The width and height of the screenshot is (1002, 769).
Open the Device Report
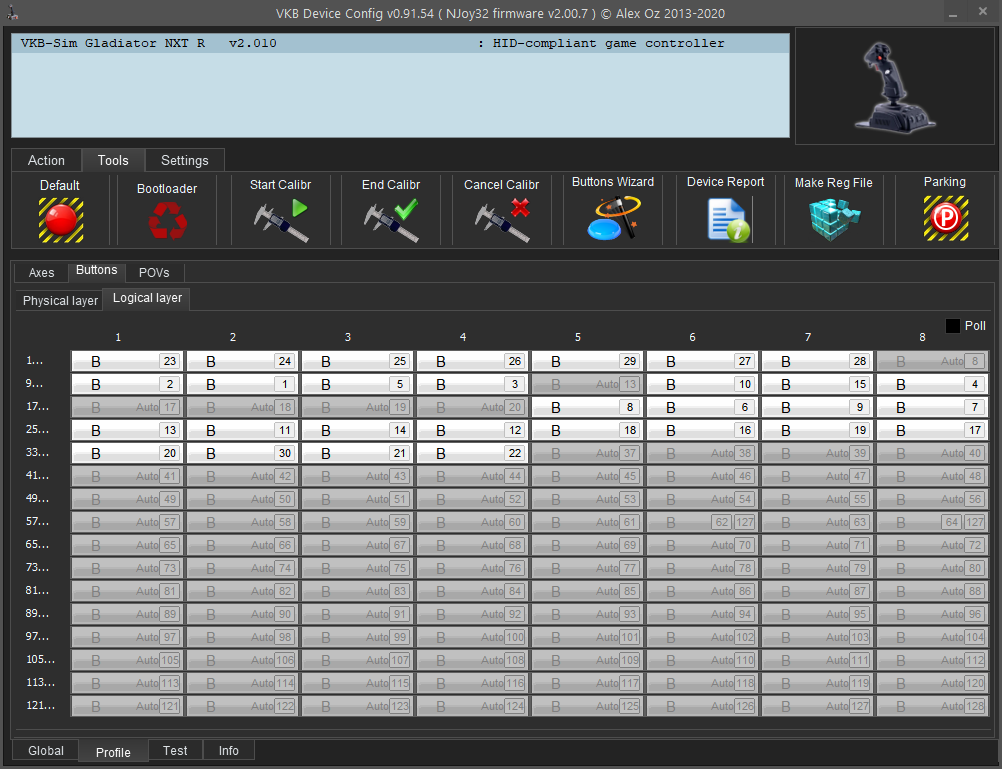point(725,220)
